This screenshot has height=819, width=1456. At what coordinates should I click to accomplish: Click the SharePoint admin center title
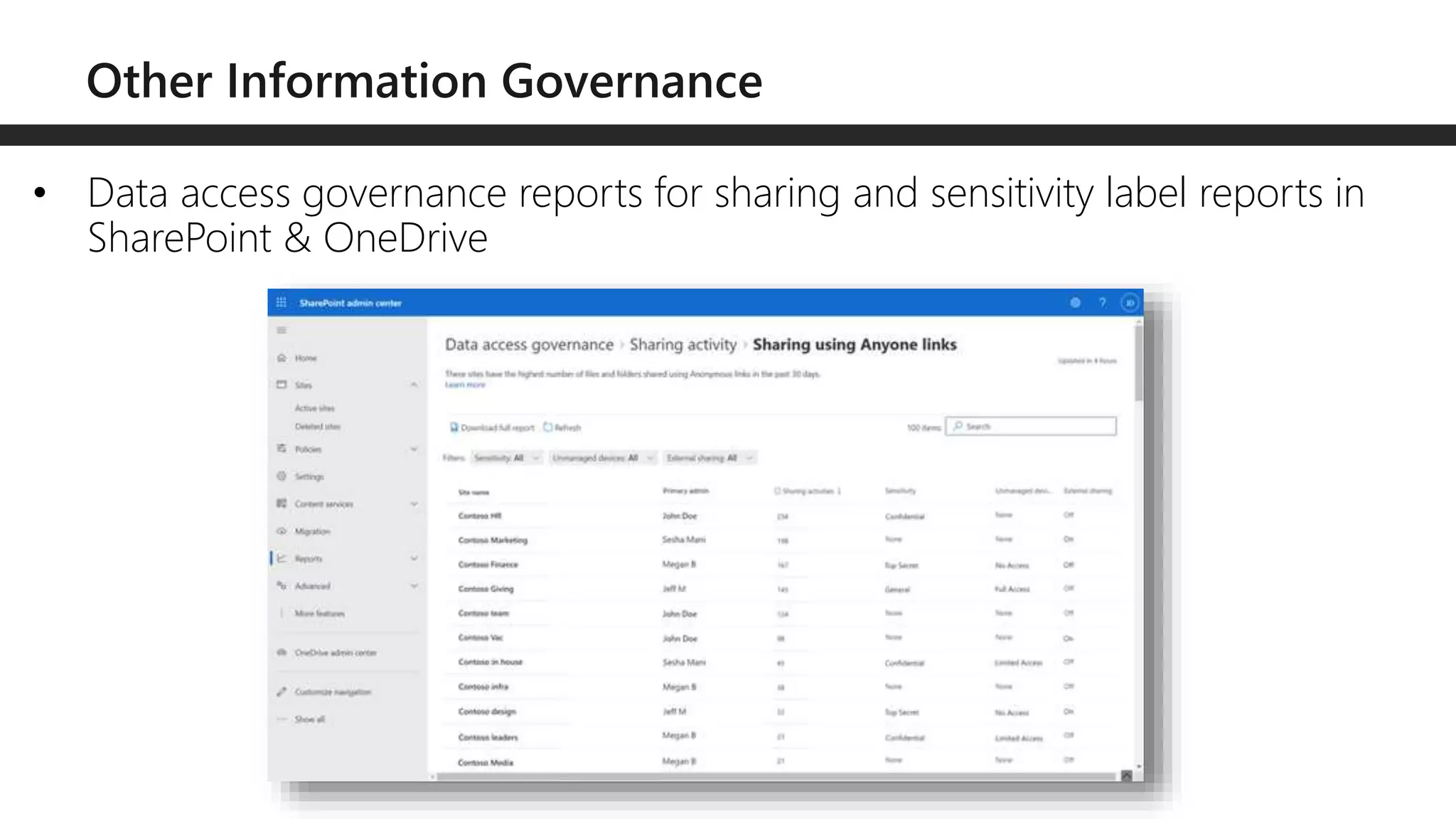tap(350, 303)
